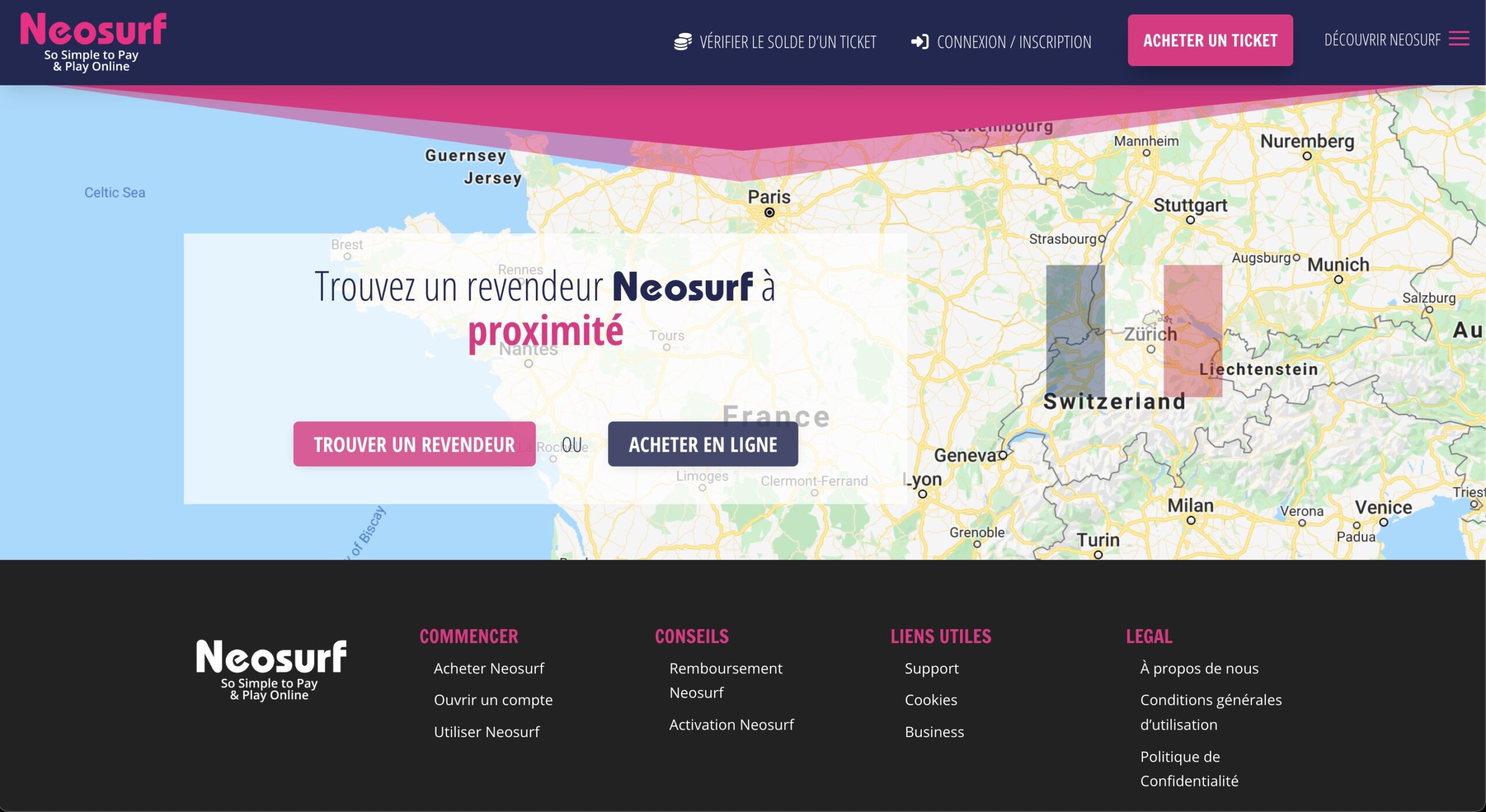Click the Grenoble label on the map
Viewport: 1486px width, 812px height.
point(977,532)
